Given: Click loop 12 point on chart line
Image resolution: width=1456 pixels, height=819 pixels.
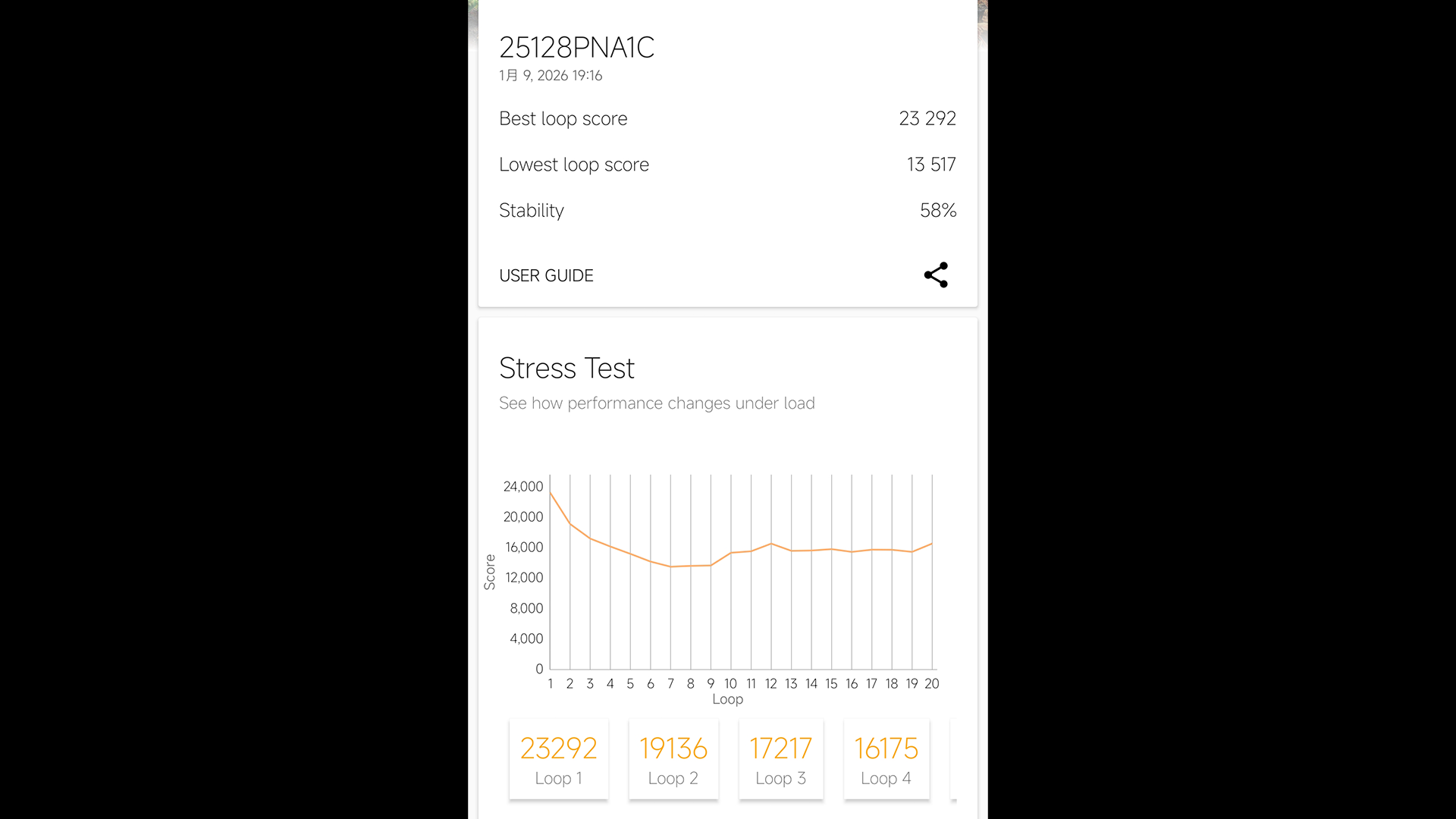Looking at the screenshot, I should click(771, 544).
